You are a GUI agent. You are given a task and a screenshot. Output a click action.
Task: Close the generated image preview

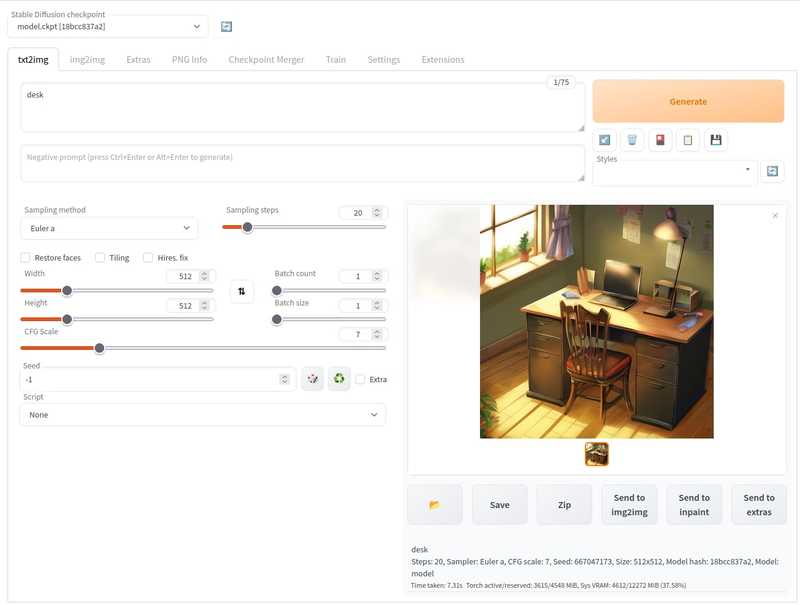[x=775, y=216]
